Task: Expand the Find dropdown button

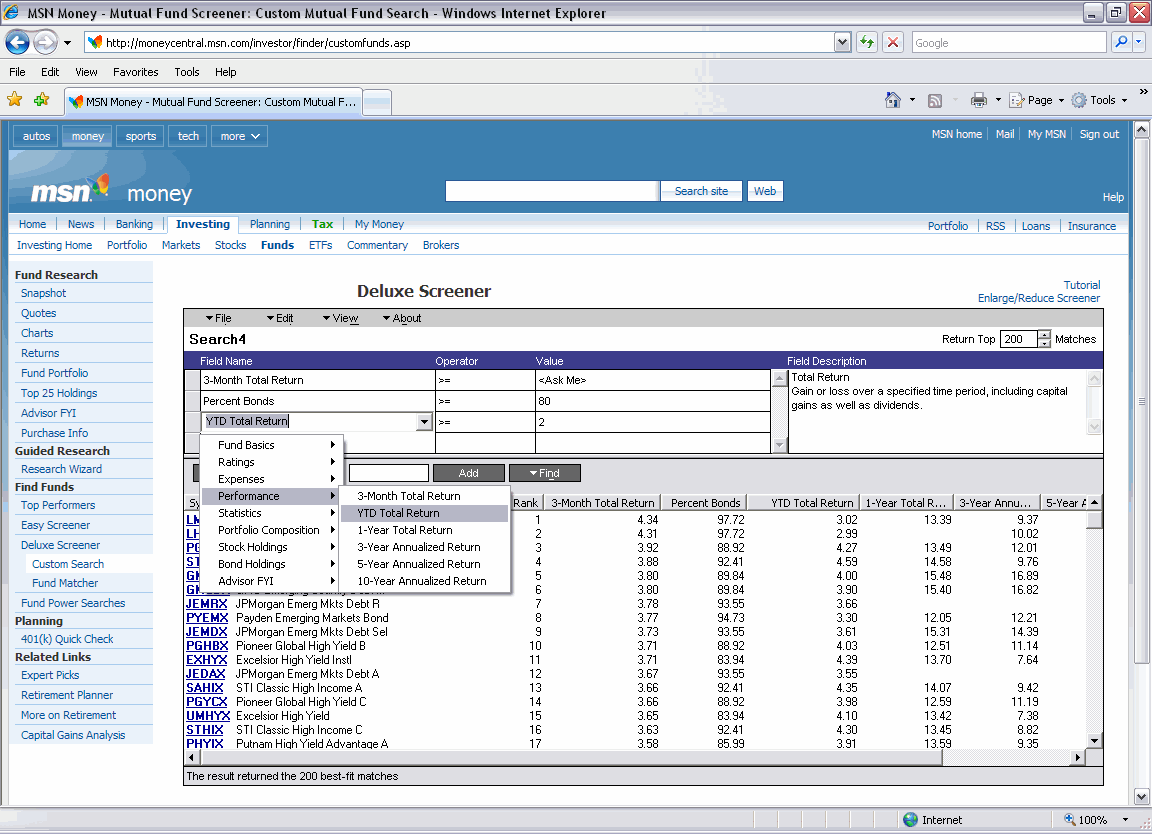Action: pyautogui.click(x=544, y=473)
